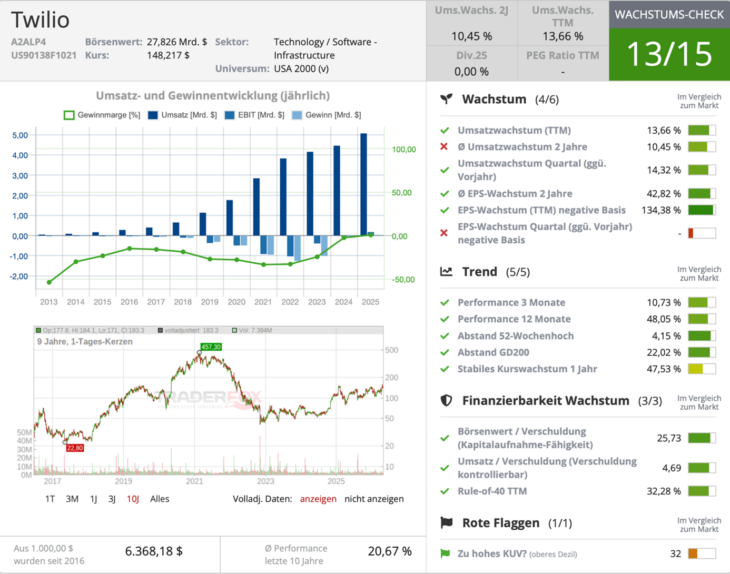The width and height of the screenshot is (730, 574).
Task: Click the red X beside Ø Umsatzwachstum 2 Jahre
Action: coord(444,147)
